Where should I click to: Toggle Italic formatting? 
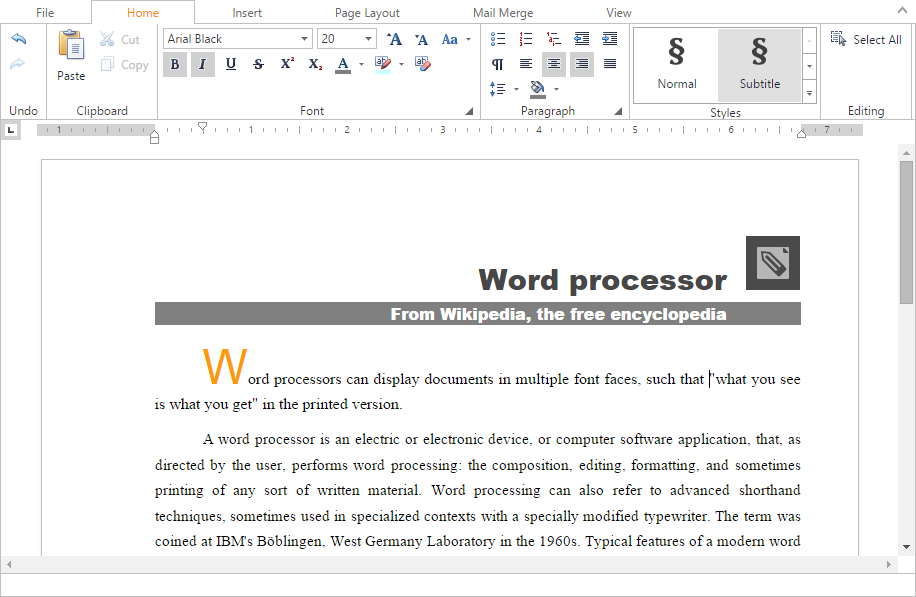click(203, 64)
